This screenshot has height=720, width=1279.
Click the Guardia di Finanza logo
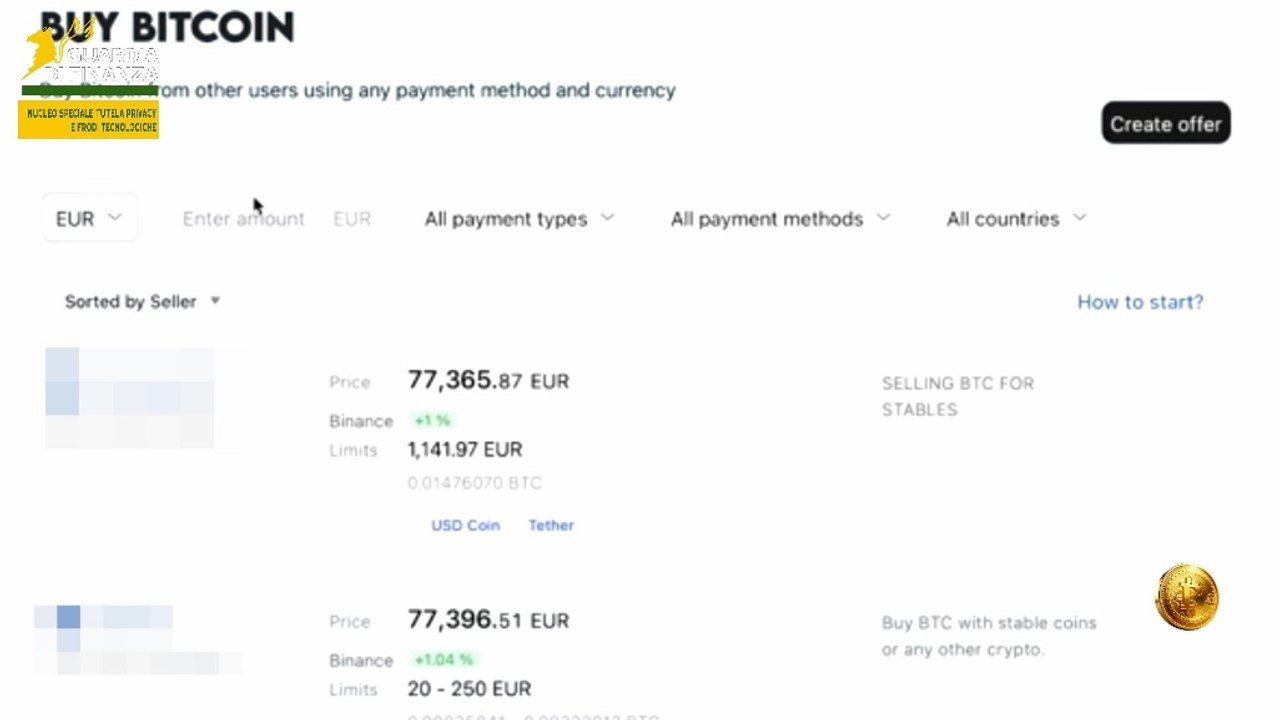(x=89, y=80)
